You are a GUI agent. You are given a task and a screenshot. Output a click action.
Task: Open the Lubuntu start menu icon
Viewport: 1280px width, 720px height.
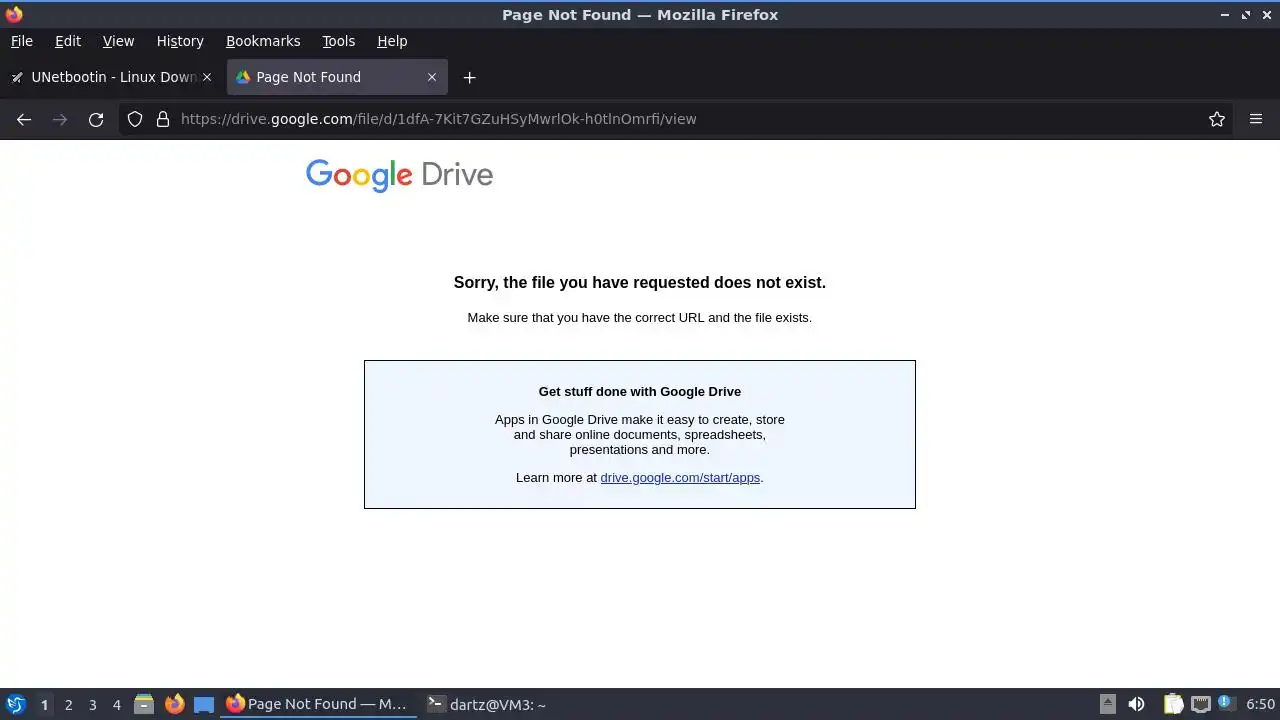16,704
